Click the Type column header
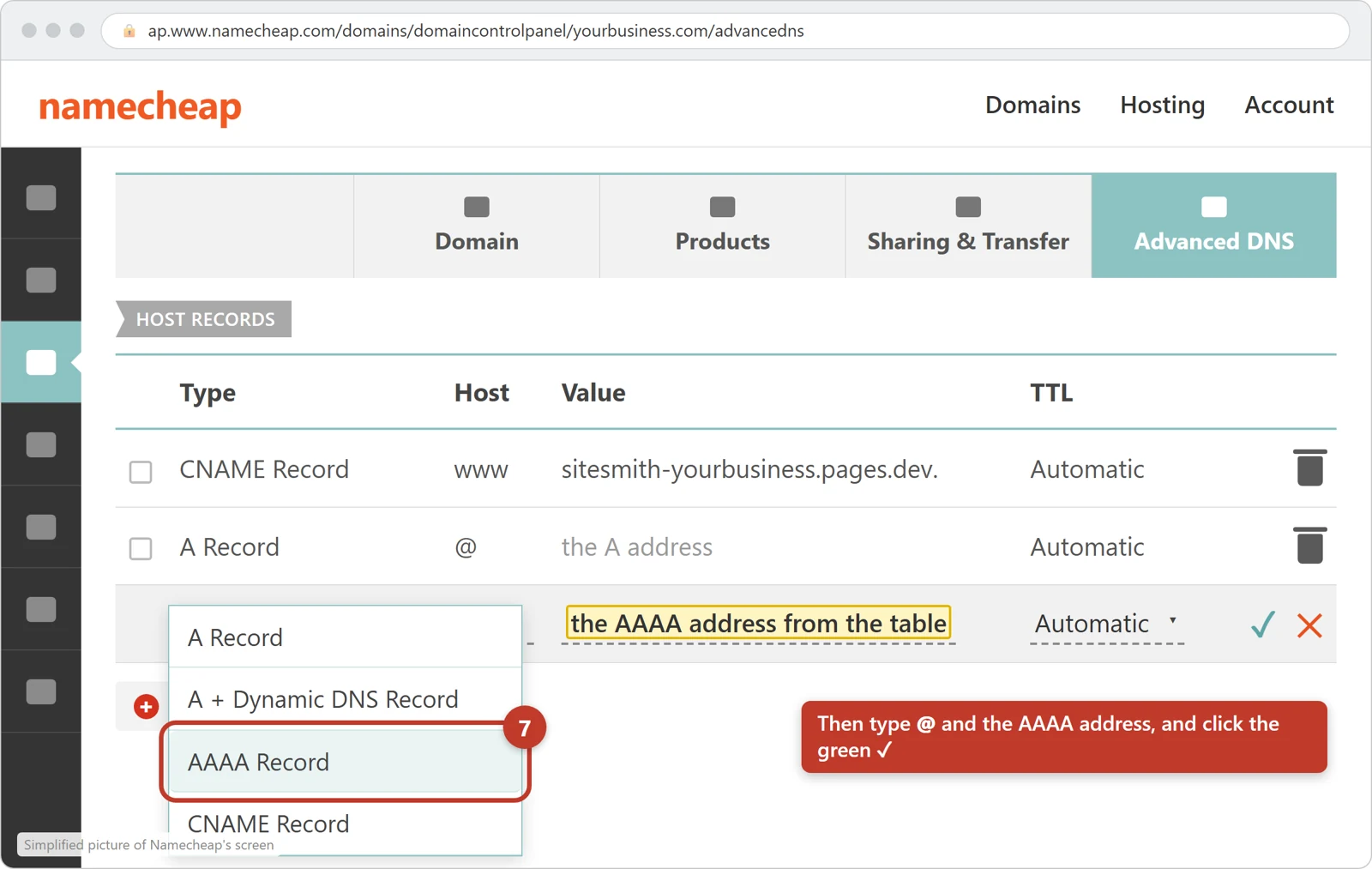This screenshot has width=1372, height=869. (x=208, y=393)
